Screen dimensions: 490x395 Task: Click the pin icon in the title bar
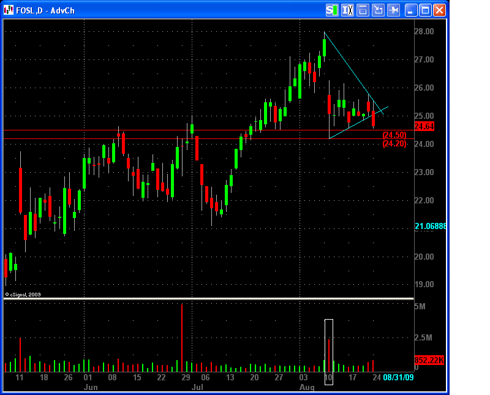click(x=393, y=10)
